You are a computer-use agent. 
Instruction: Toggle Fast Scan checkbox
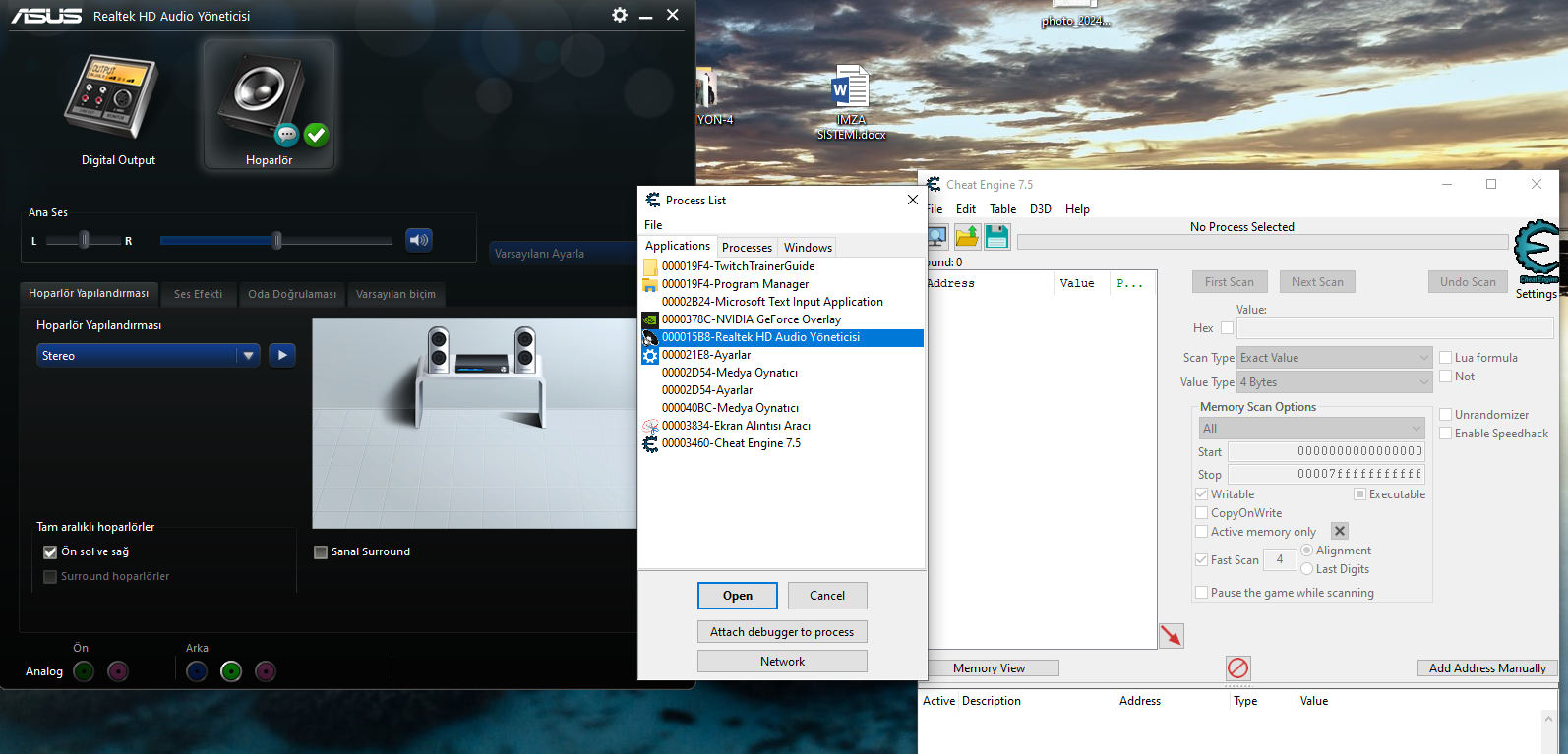pyautogui.click(x=1201, y=560)
